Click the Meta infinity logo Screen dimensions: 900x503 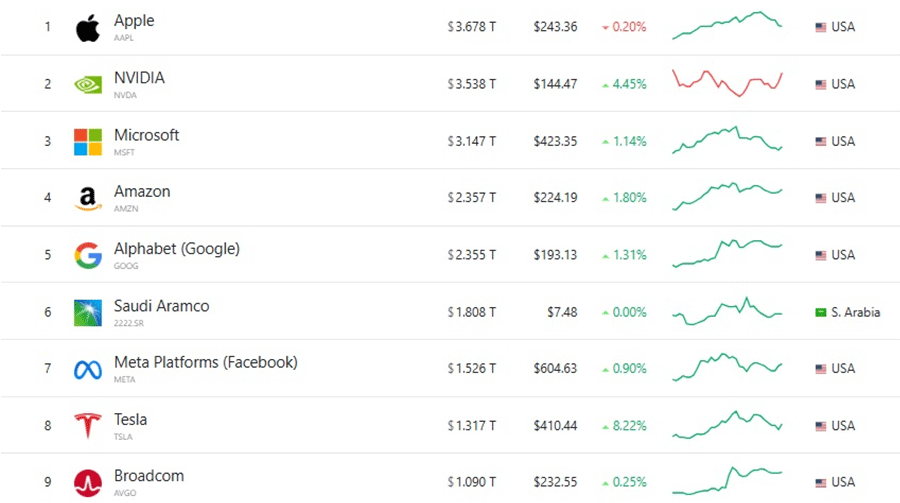[88, 369]
